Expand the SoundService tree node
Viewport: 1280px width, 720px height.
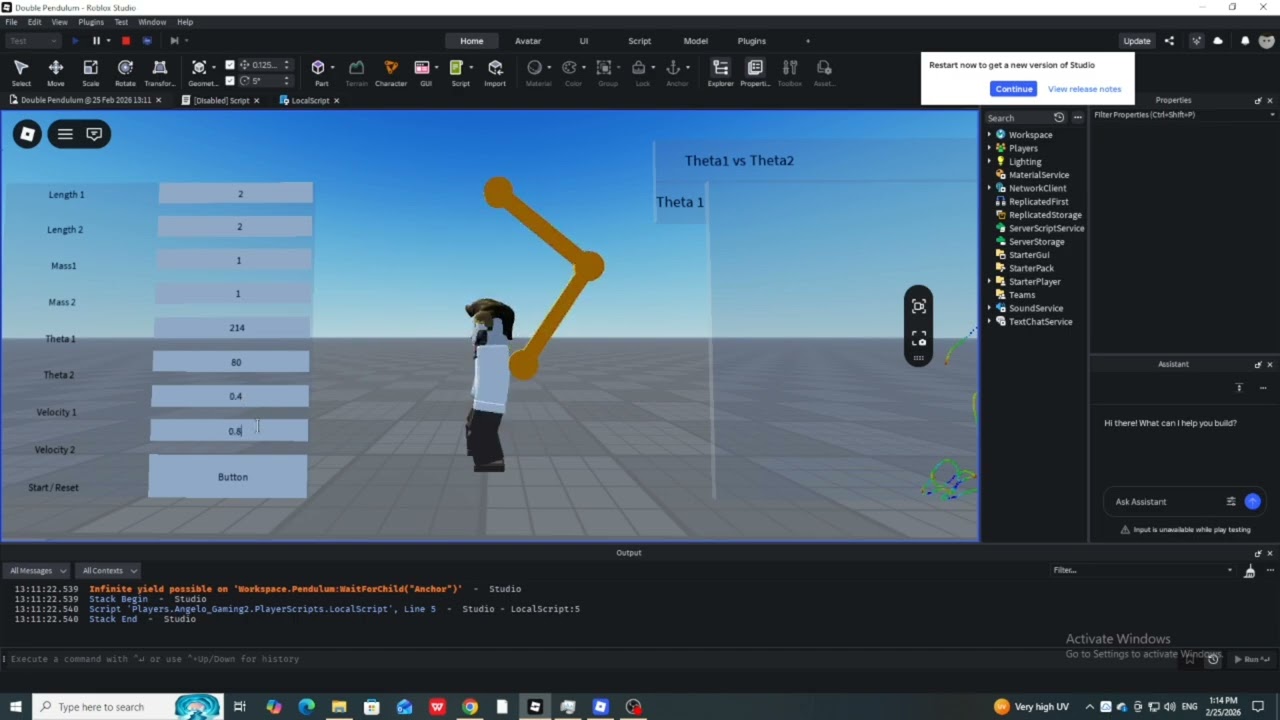click(989, 308)
